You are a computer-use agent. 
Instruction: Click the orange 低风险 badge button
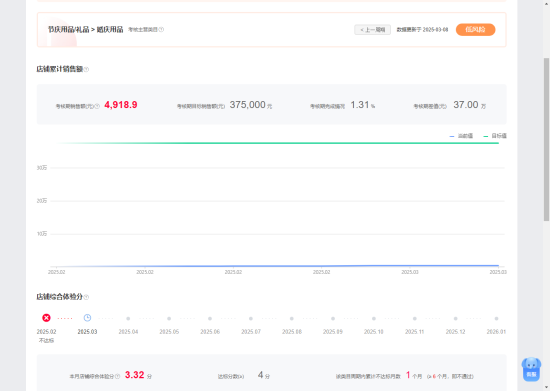(x=475, y=29)
